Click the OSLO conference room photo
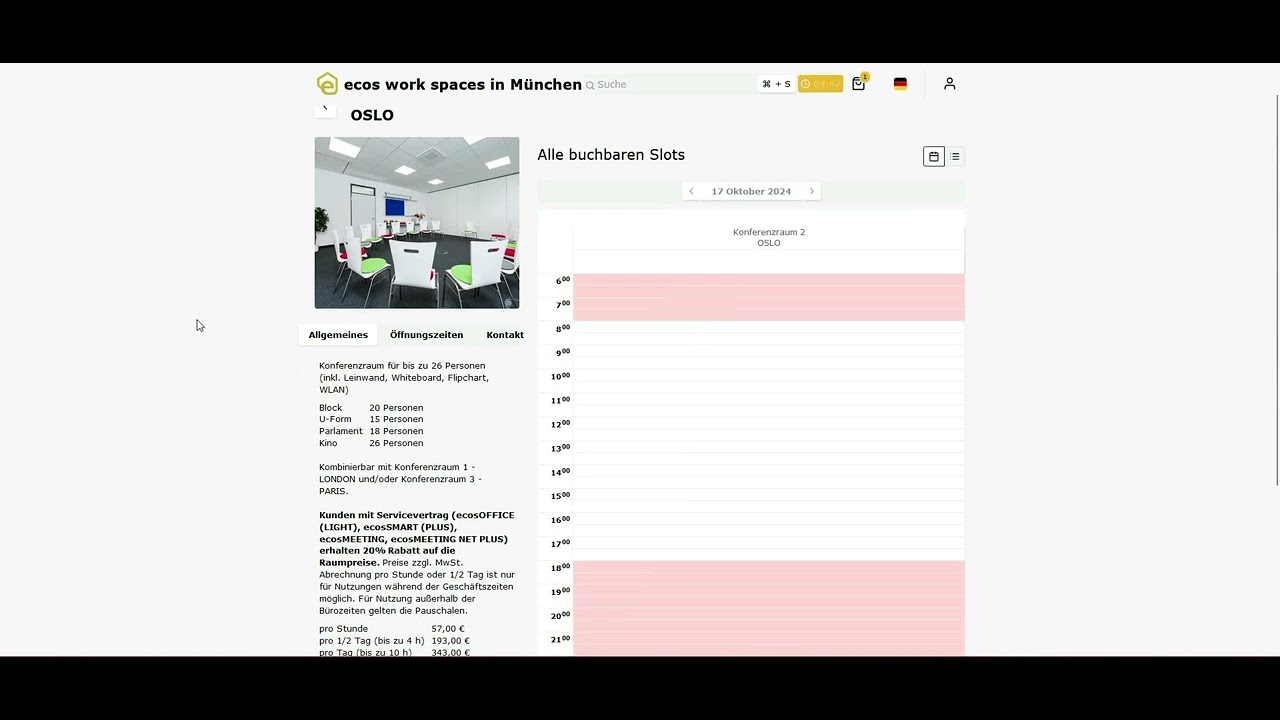 click(417, 223)
